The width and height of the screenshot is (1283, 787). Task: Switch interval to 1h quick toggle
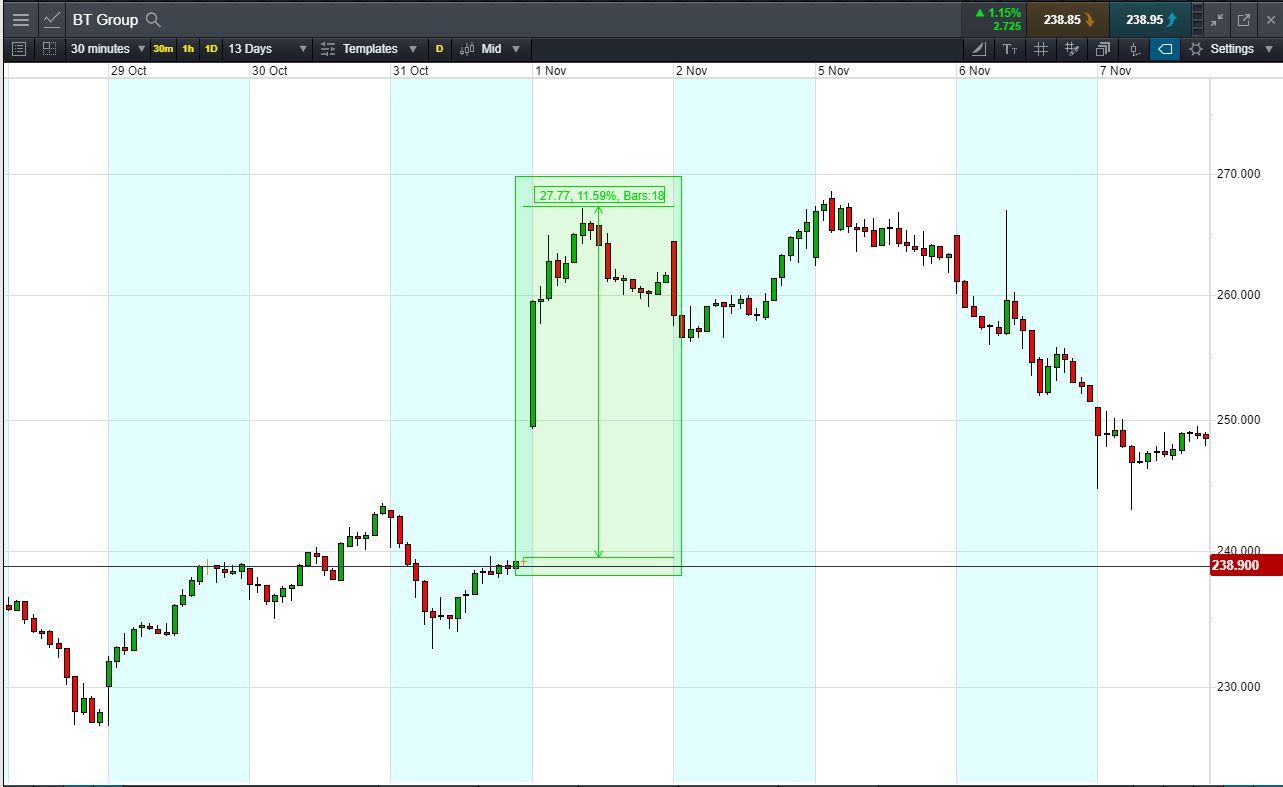pos(188,49)
